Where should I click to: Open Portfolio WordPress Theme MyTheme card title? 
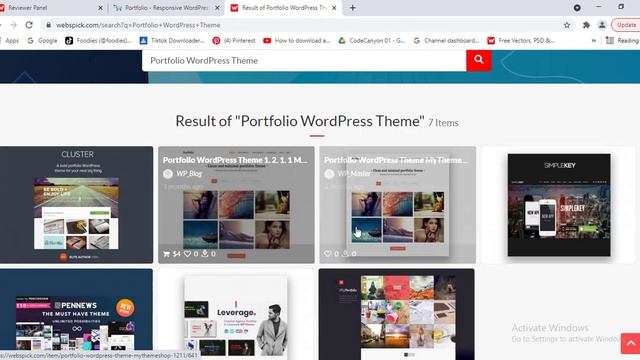point(396,160)
